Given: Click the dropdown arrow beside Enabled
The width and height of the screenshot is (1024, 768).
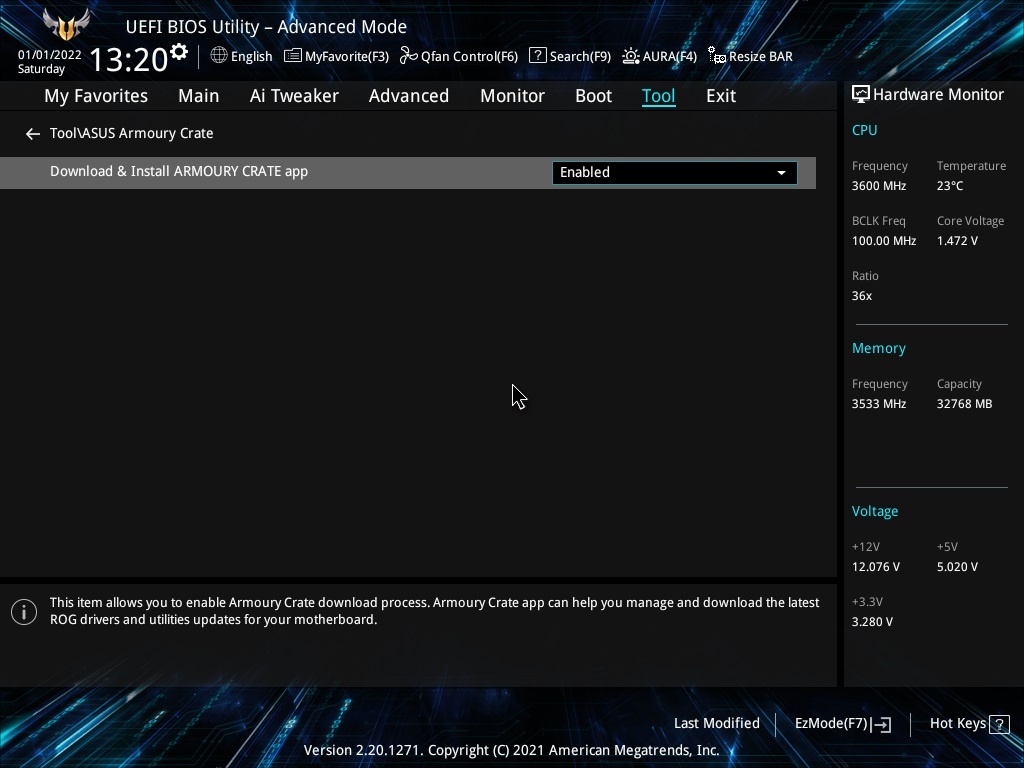Looking at the screenshot, I should pyautogui.click(x=781, y=173).
